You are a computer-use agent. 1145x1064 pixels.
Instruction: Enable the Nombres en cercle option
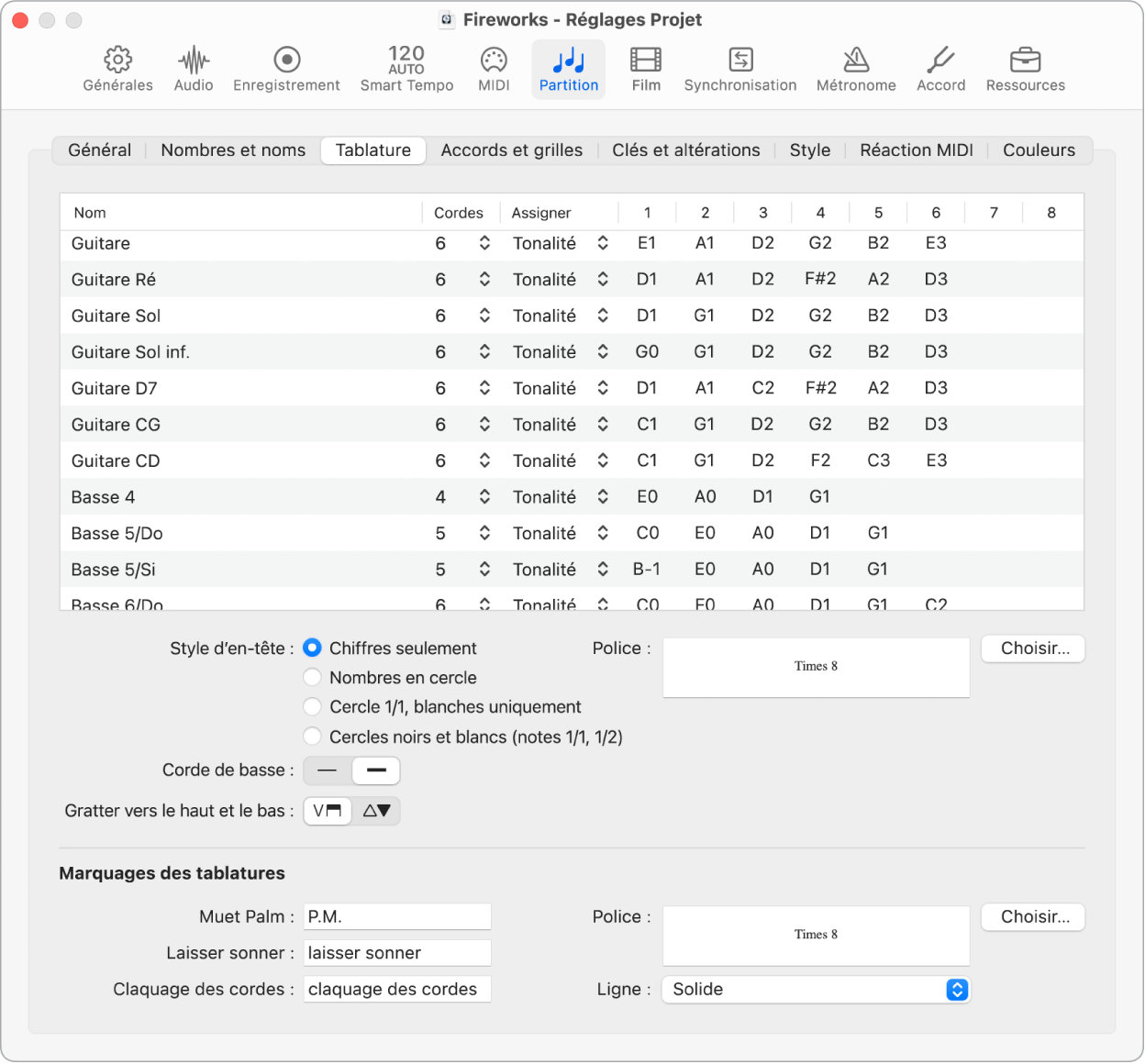tap(312, 677)
